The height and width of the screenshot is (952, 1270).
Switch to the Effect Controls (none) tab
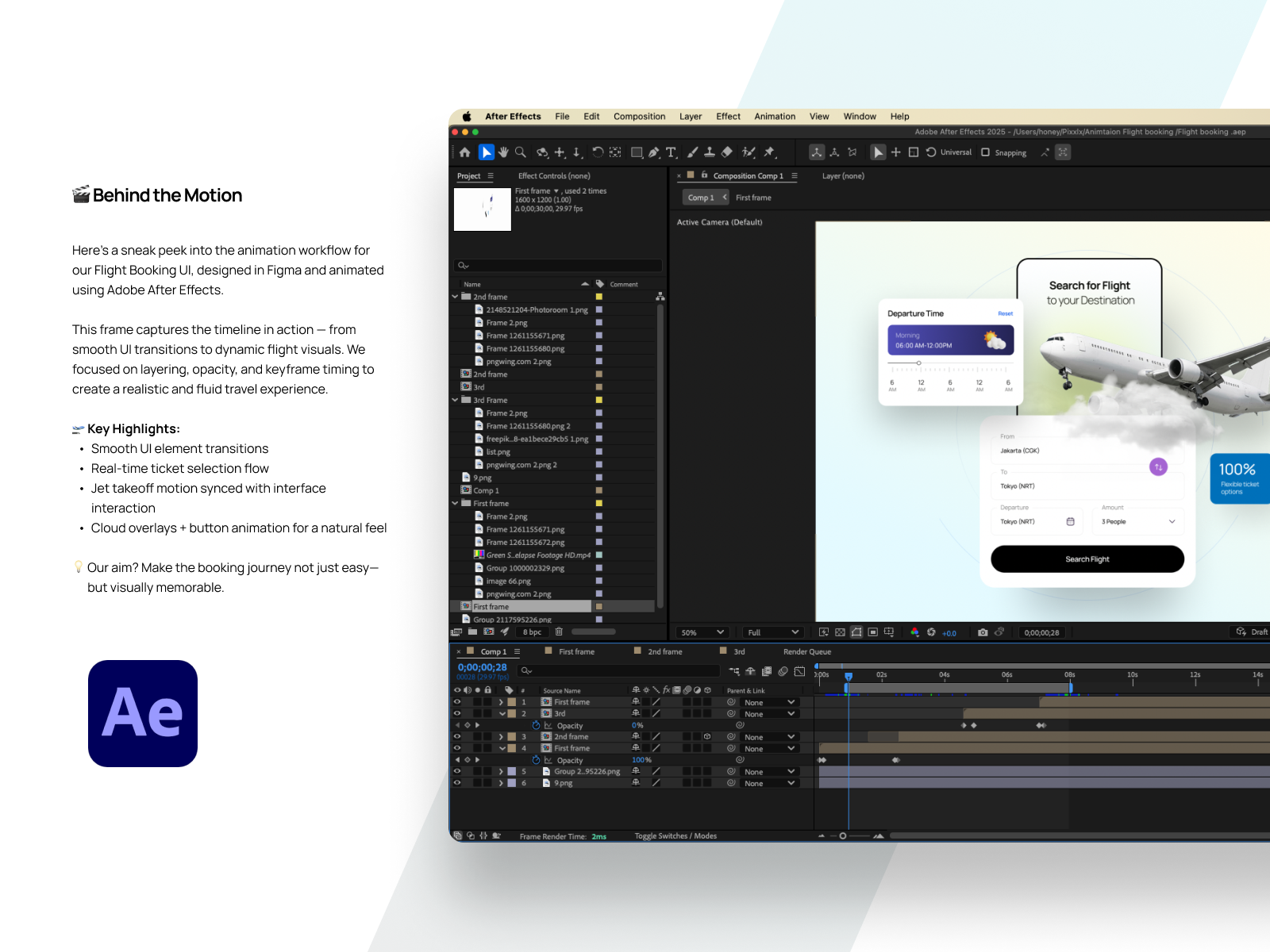point(554,176)
